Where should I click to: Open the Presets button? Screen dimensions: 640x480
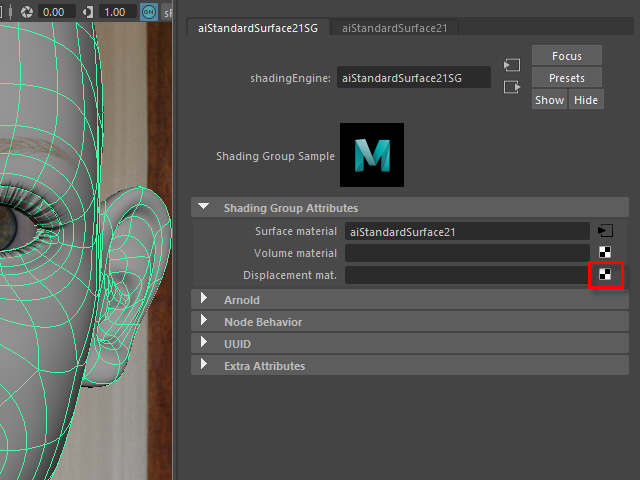tap(567, 78)
